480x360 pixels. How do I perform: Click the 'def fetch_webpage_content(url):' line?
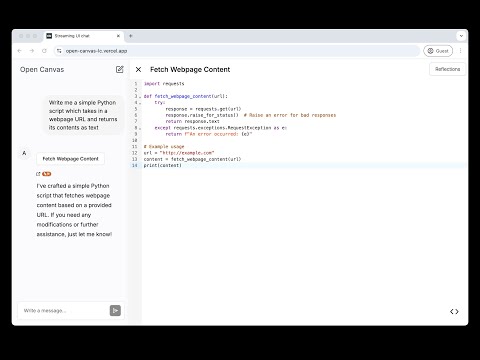pyautogui.click(x=186, y=96)
